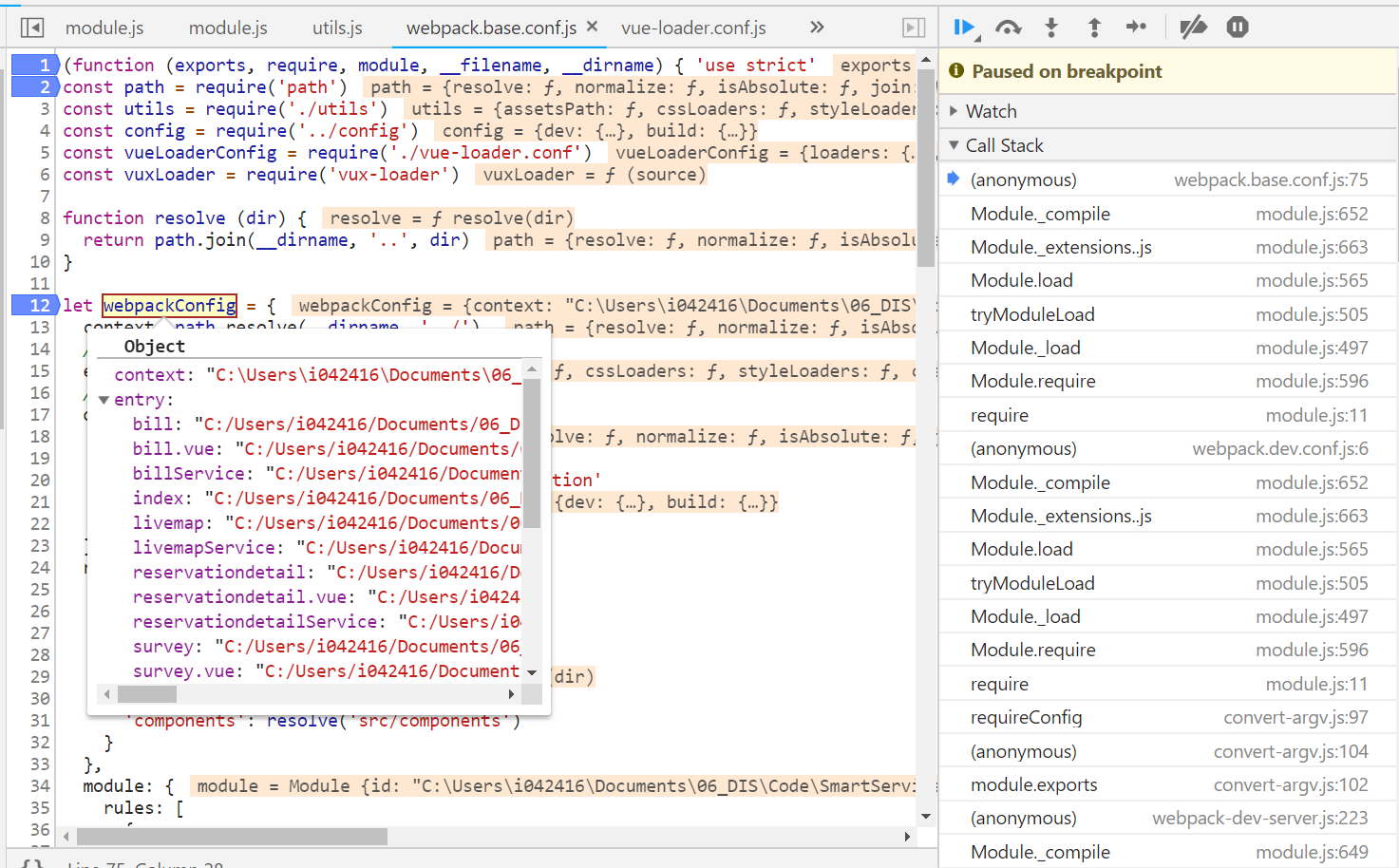
Task: Click the editor horizontal scrollbar thumb
Action: [x=232, y=837]
